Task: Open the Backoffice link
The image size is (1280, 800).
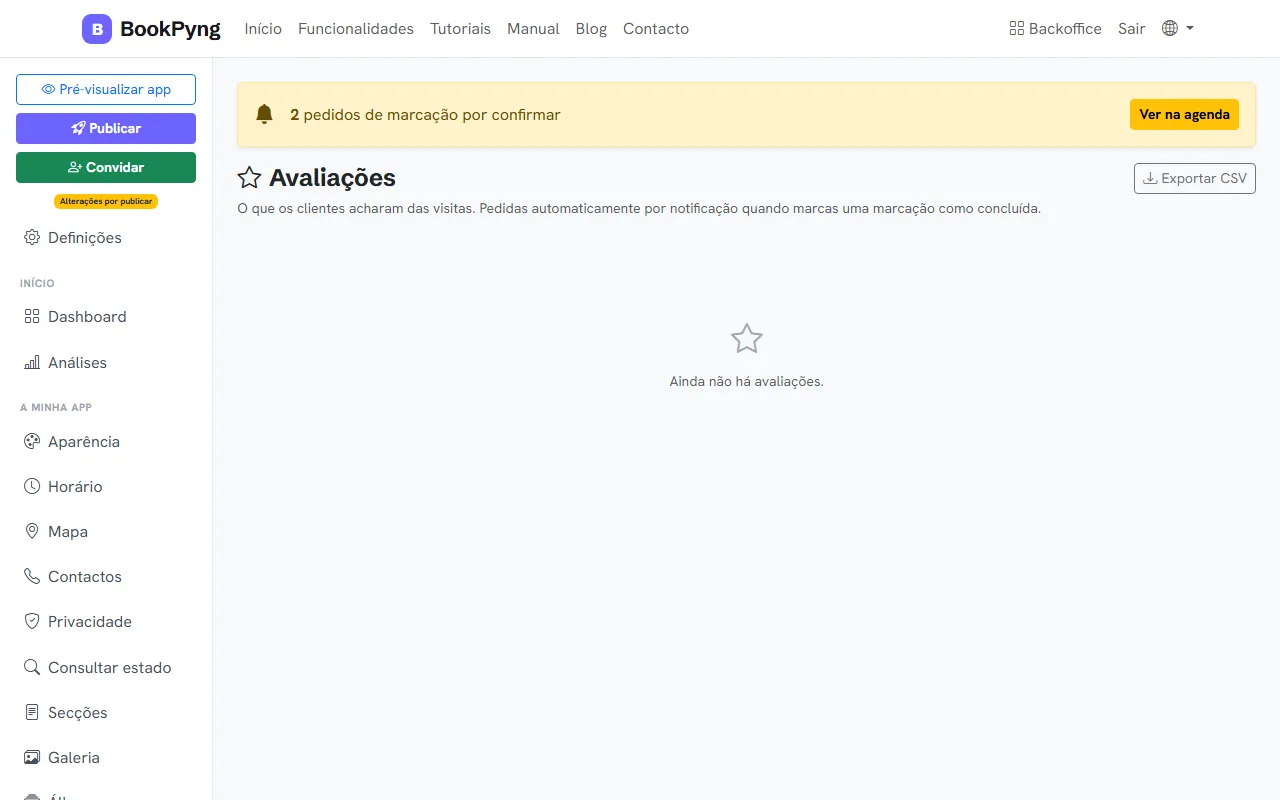Action: 1056,29
